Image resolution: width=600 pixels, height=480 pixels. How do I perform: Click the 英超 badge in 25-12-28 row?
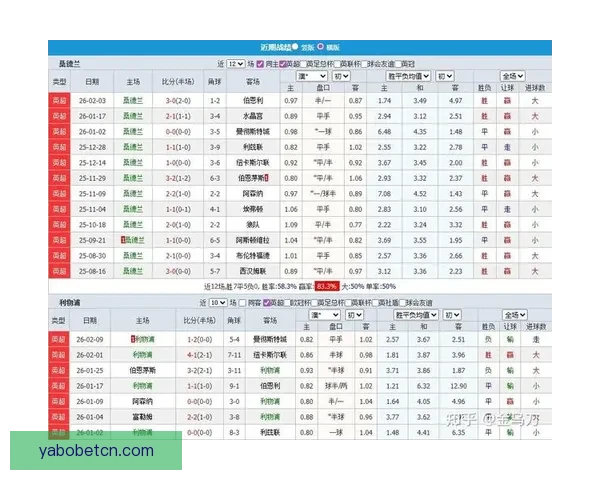(60, 146)
